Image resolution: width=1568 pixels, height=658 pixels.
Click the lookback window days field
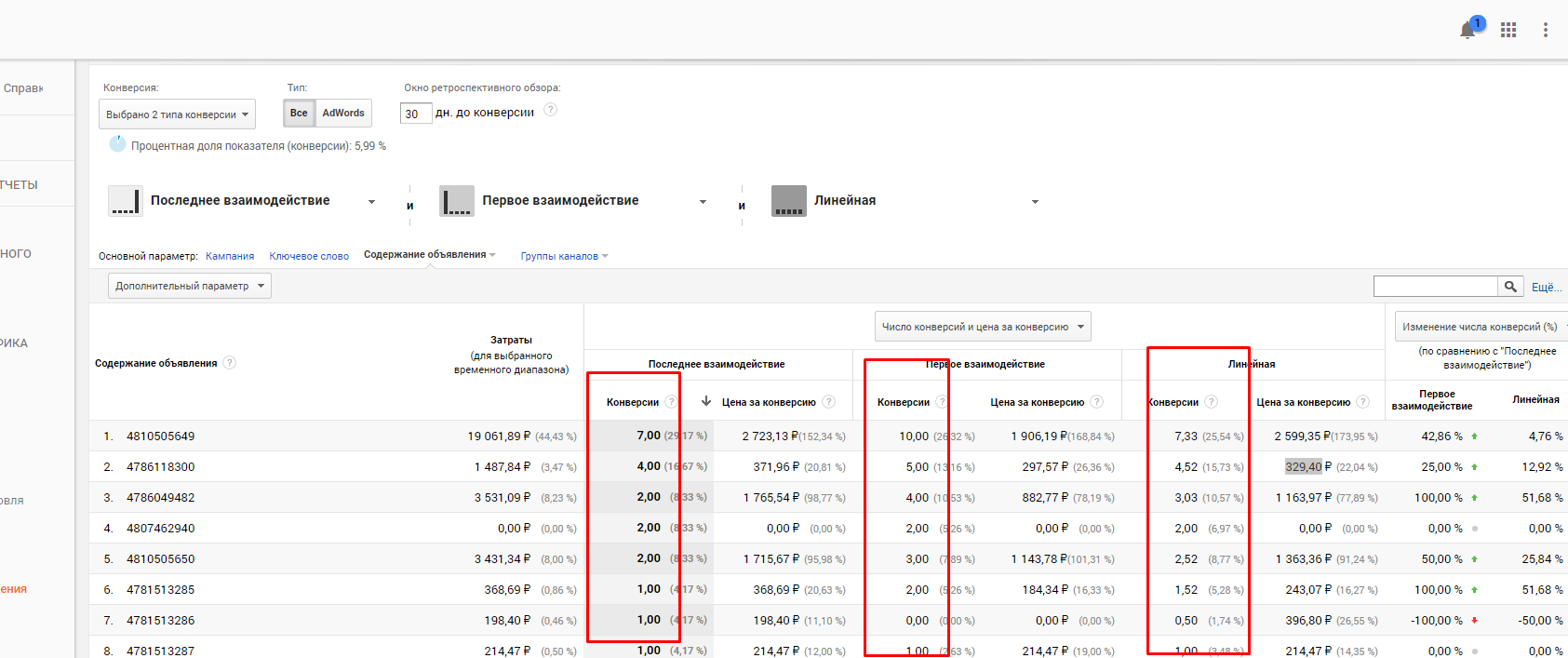415,114
